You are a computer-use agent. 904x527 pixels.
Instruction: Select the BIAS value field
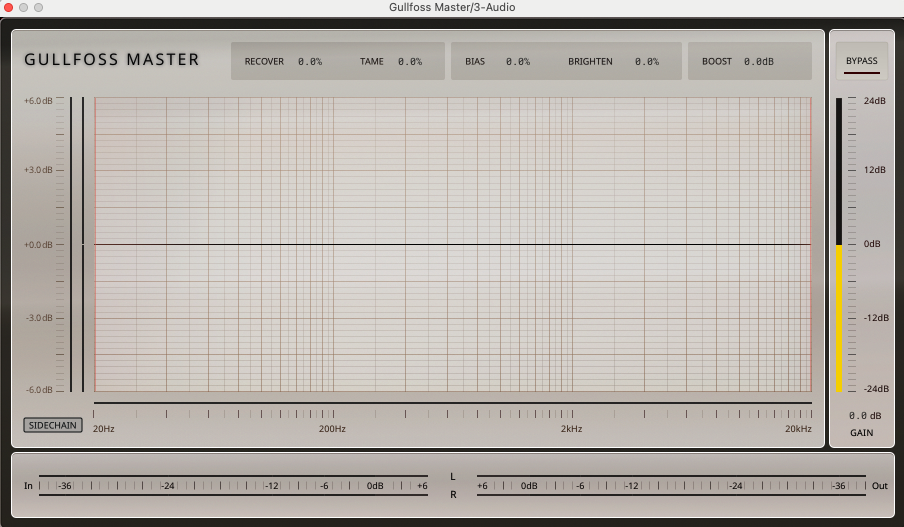(517, 62)
